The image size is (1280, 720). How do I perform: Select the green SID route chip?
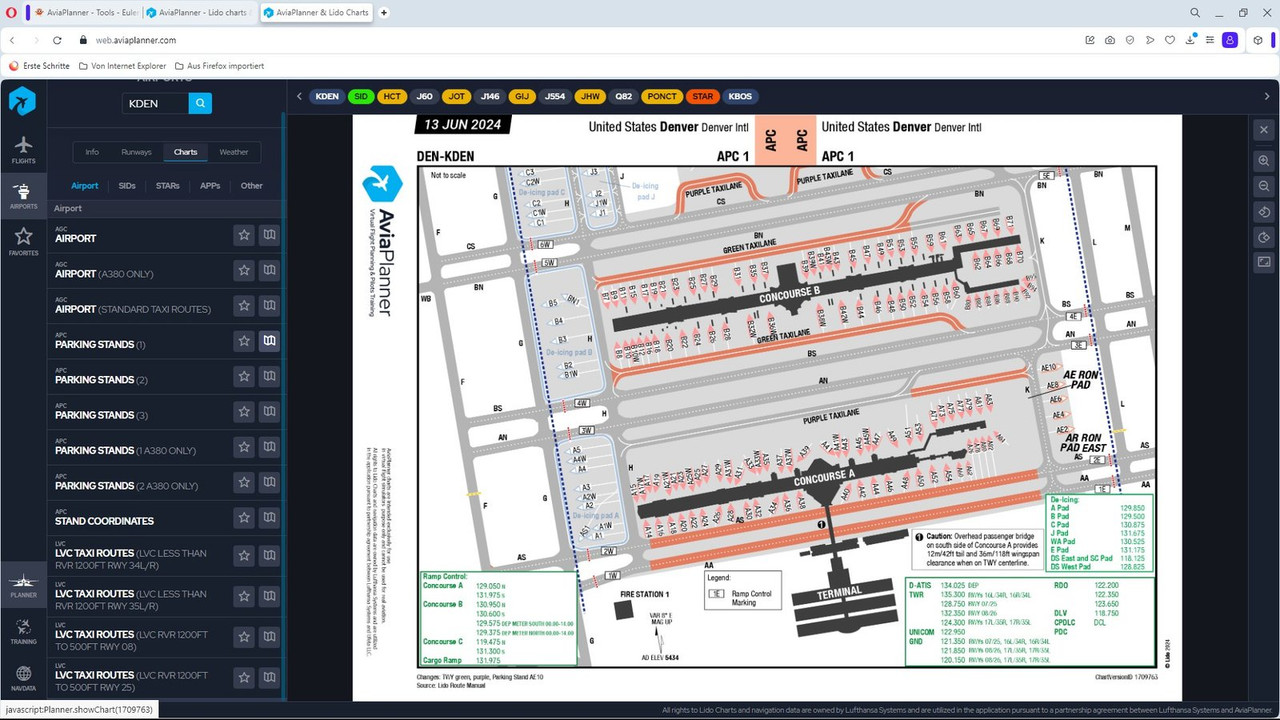coord(361,97)
